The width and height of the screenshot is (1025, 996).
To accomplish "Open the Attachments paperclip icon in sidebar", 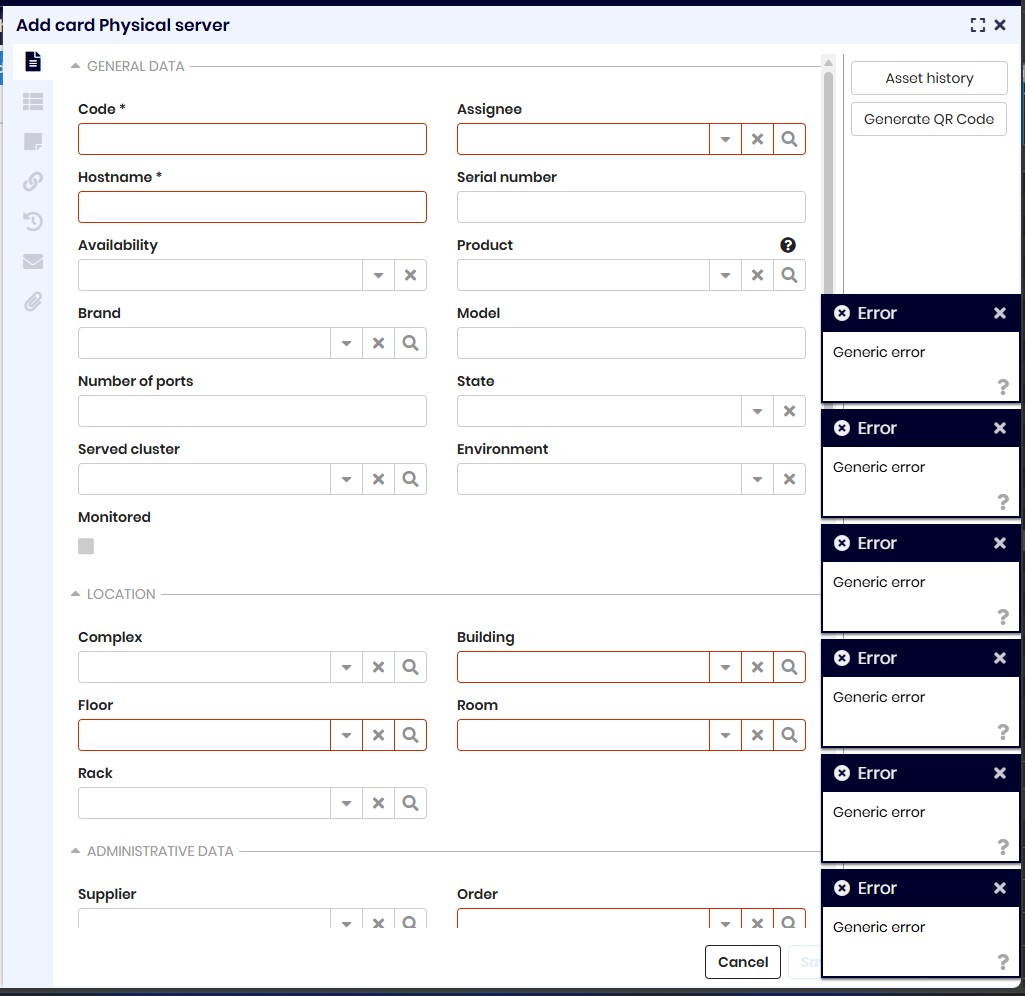I will click(33, 301).
